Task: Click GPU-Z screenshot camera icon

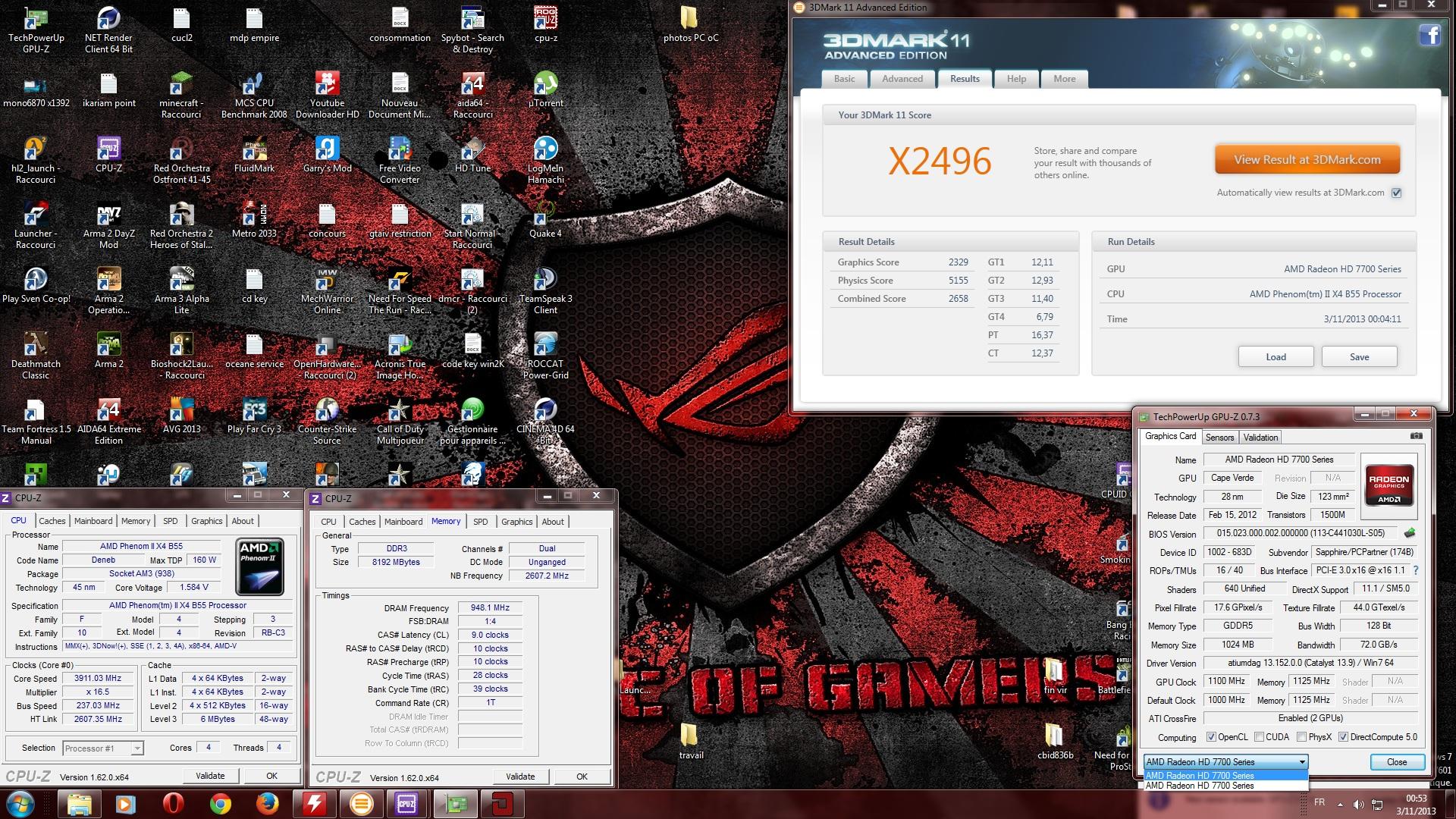Action: (x=1416, y=436)
